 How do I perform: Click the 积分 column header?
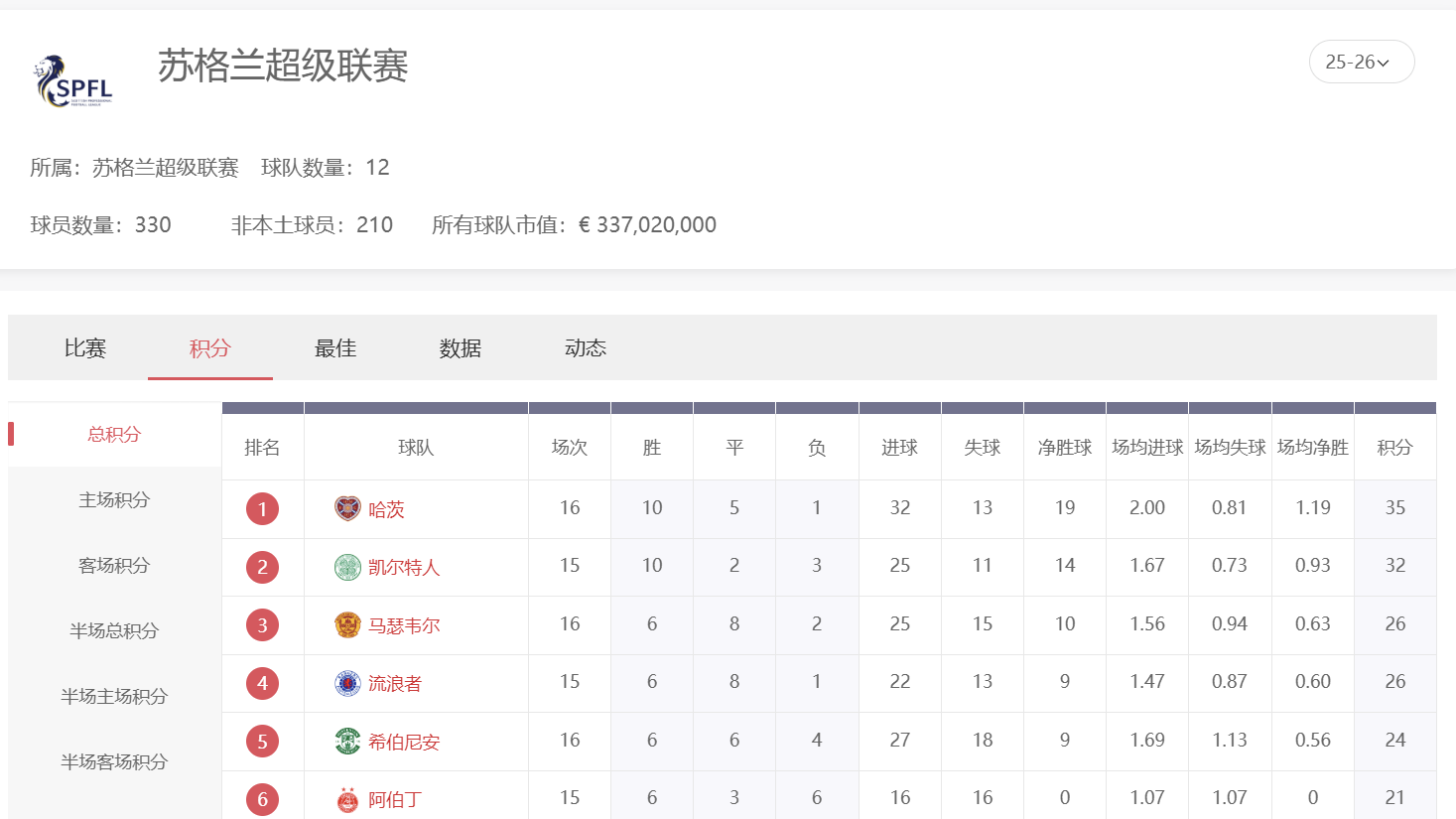pos(1394,448)
